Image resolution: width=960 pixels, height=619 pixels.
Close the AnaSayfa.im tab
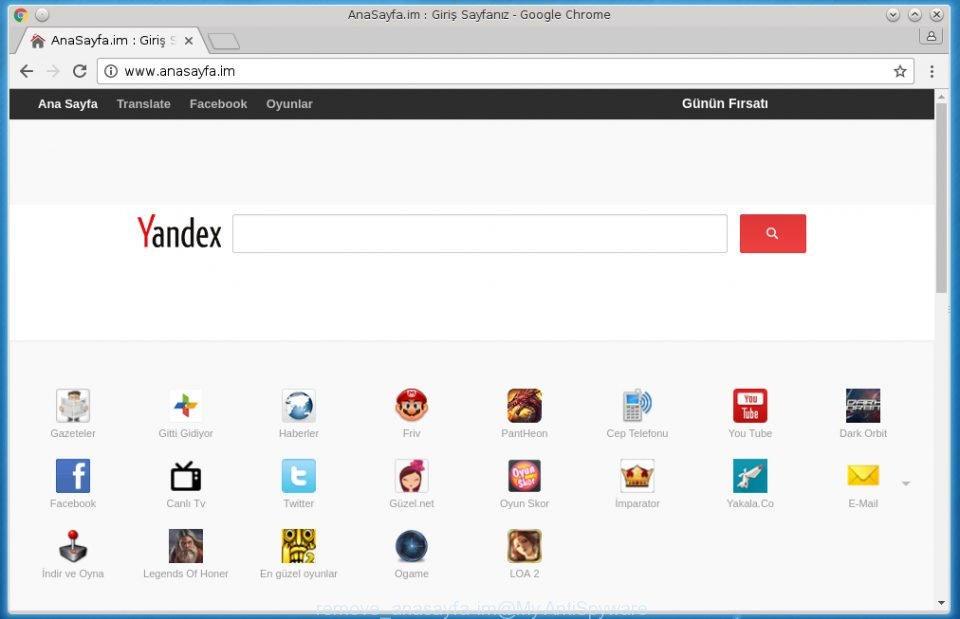189,40
